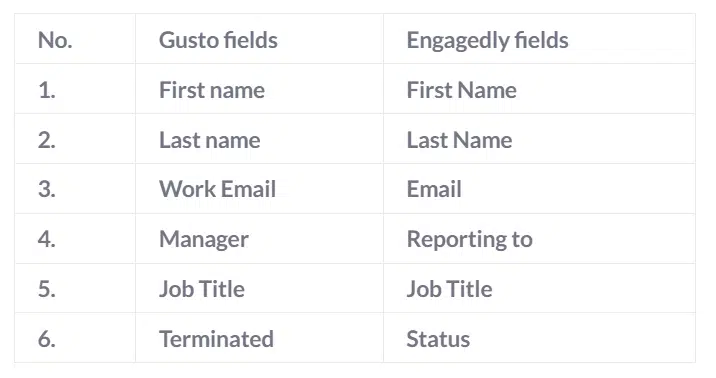Select row number '4.' cell

click(x=75, y=238)
